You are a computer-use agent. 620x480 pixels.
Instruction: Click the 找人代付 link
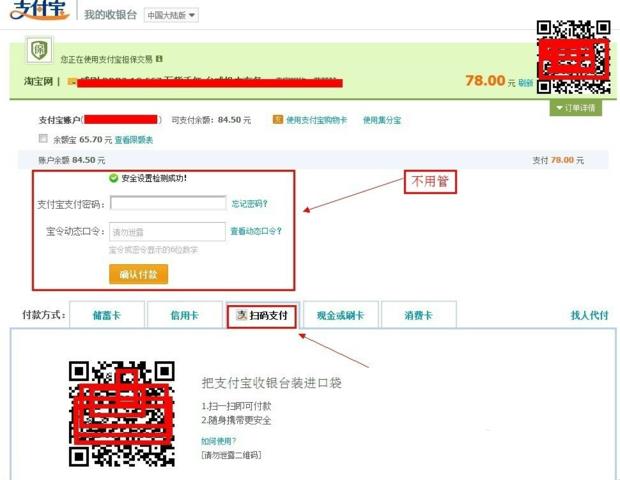589,315
